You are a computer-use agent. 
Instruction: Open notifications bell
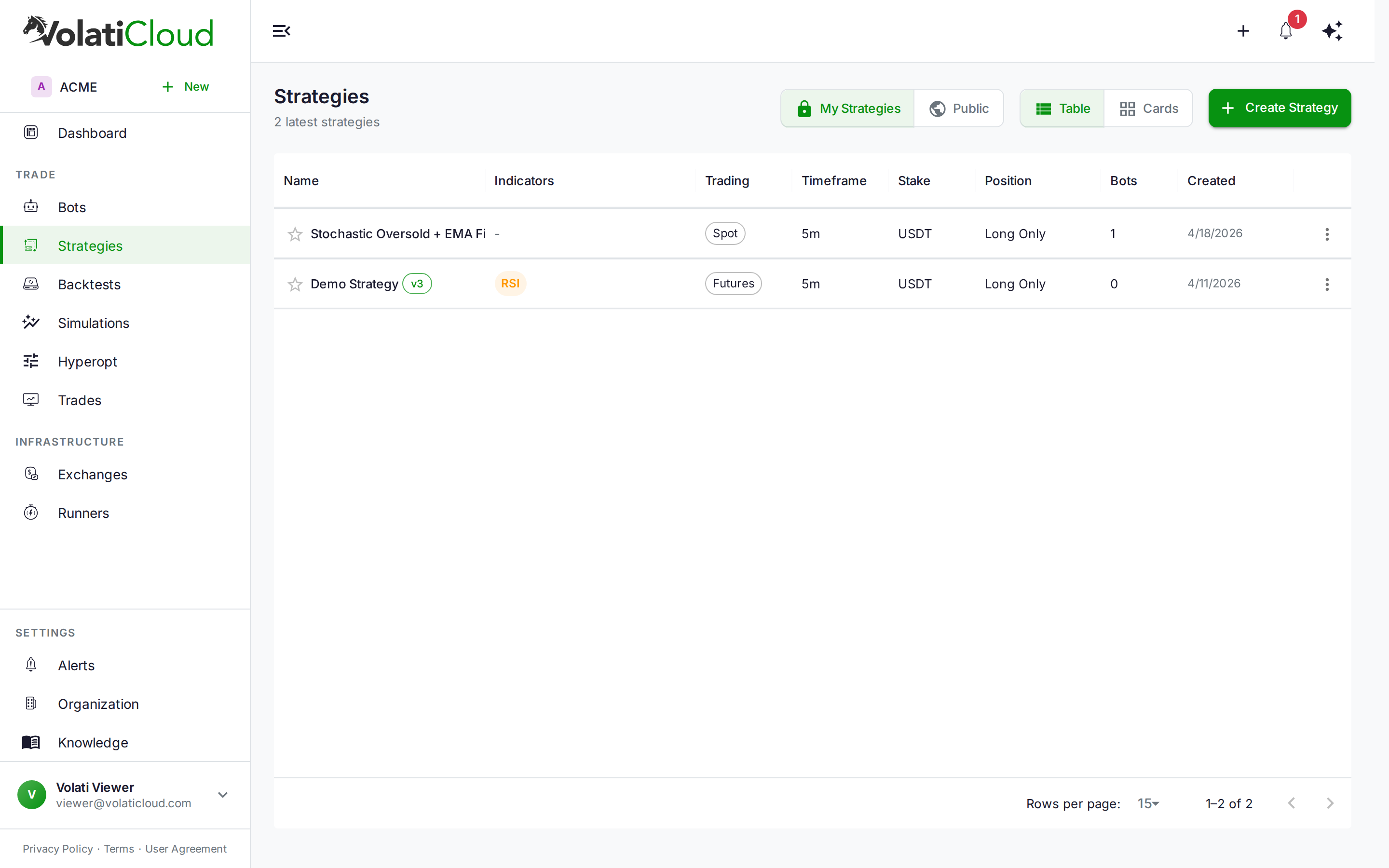tap(1286, 31)
